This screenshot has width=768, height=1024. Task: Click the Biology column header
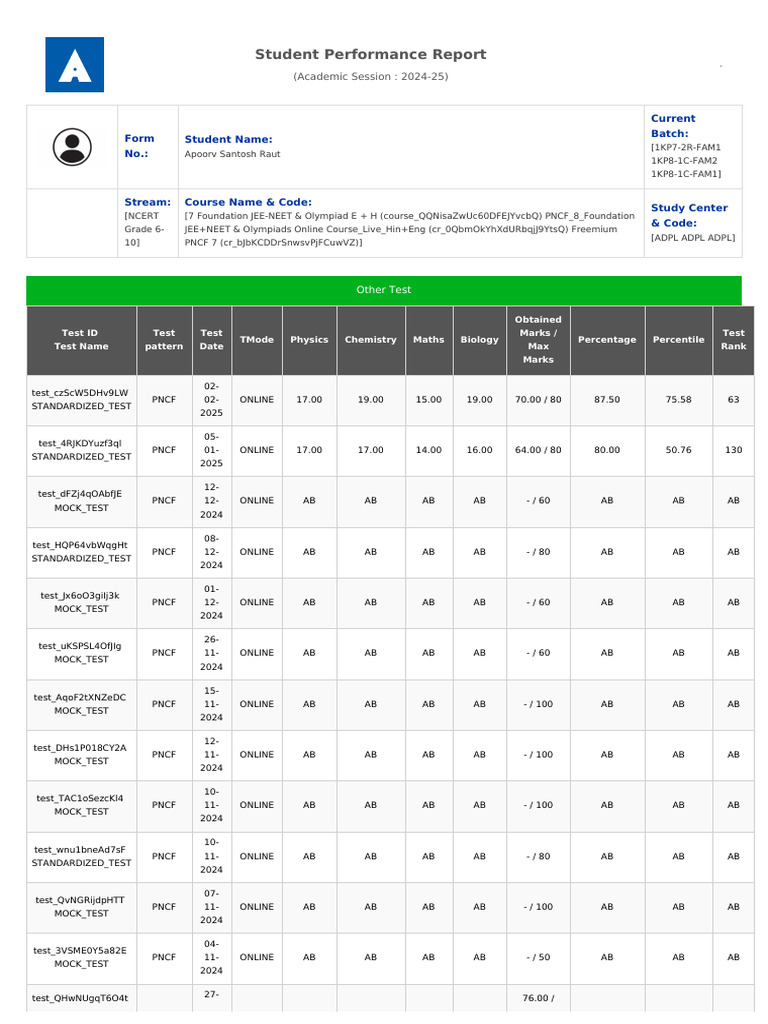479,340
